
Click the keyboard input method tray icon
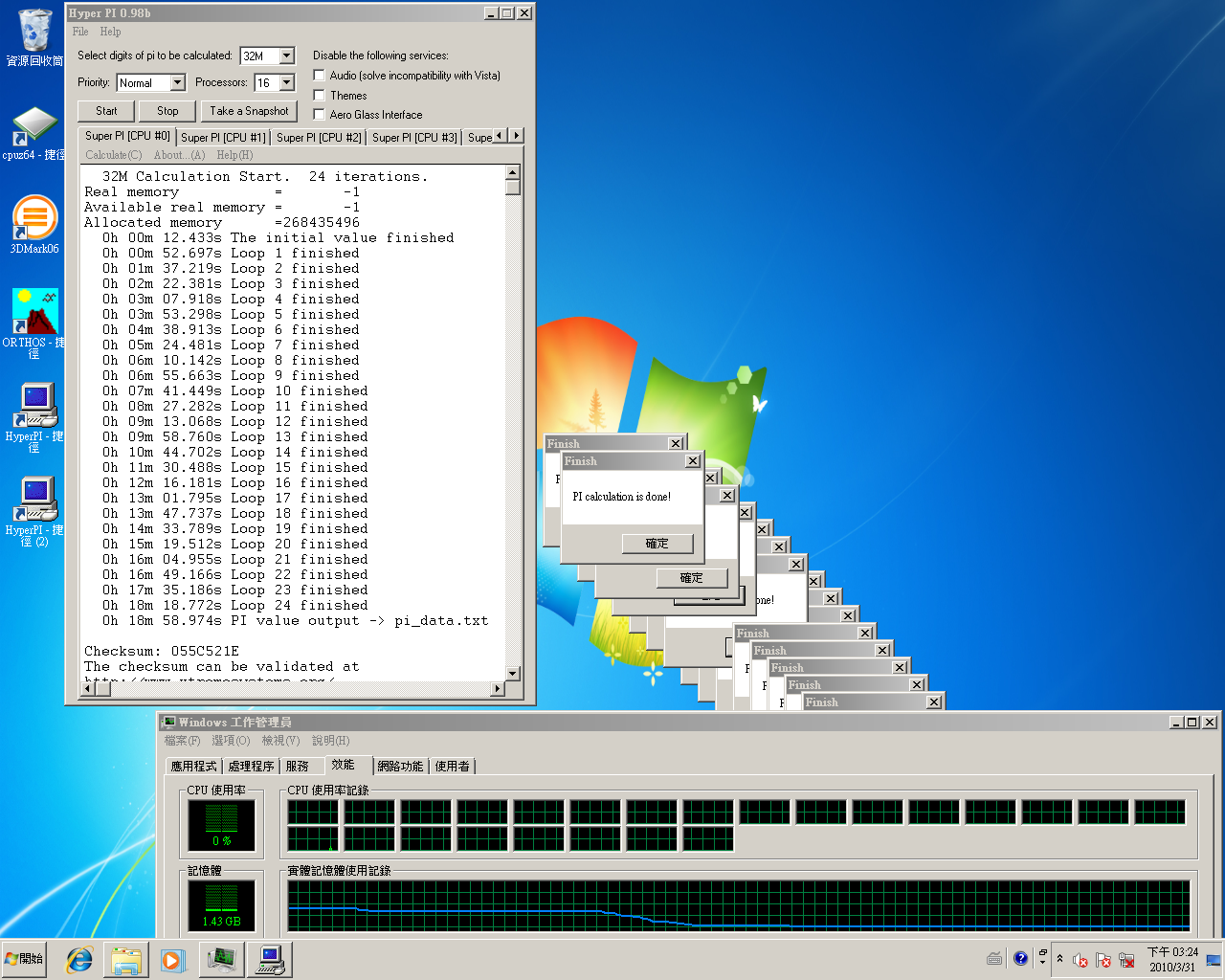point(994,959)
